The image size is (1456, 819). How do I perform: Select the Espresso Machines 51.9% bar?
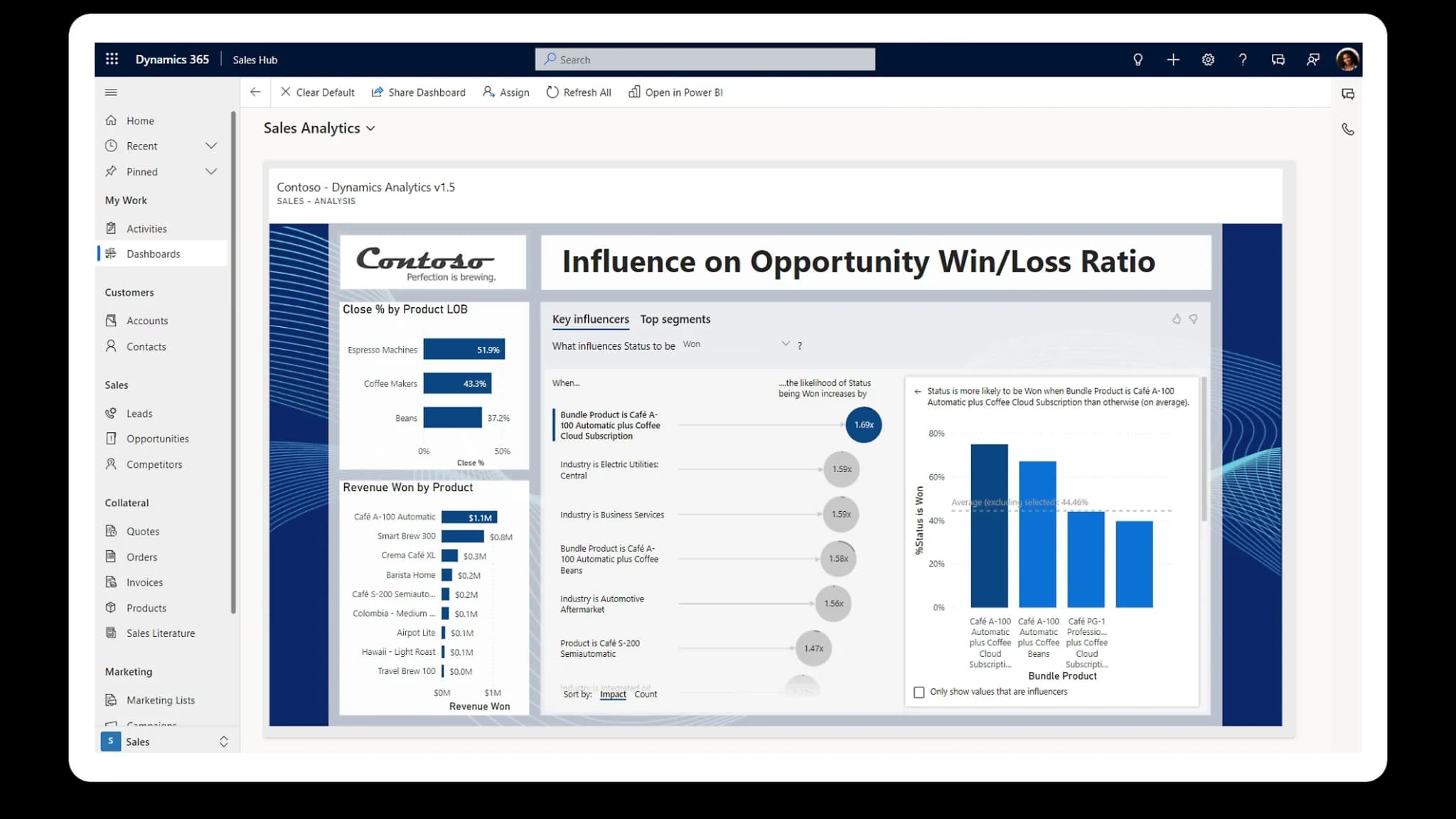[x=464, y=349]
